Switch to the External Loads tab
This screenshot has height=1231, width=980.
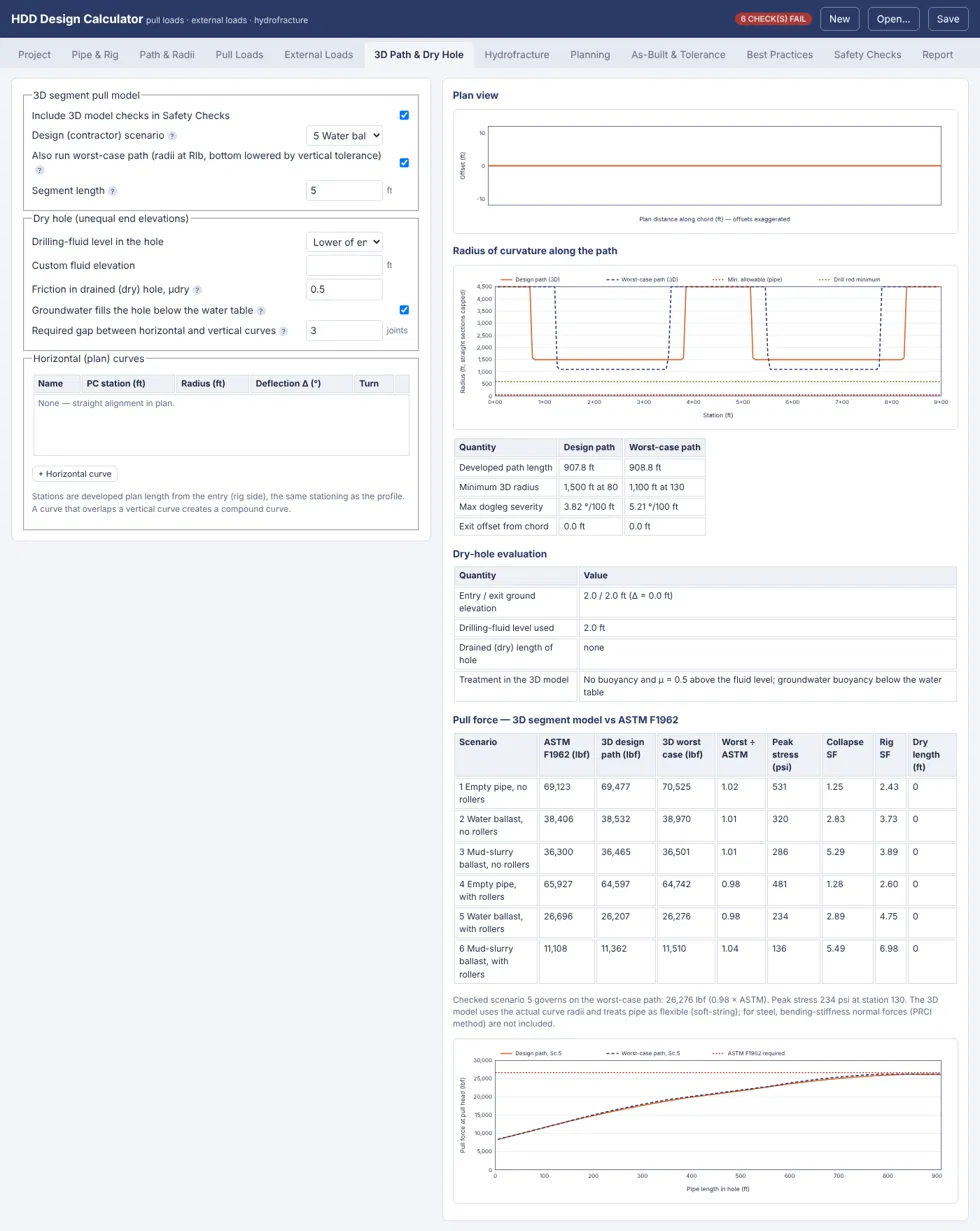pos(318,55)
